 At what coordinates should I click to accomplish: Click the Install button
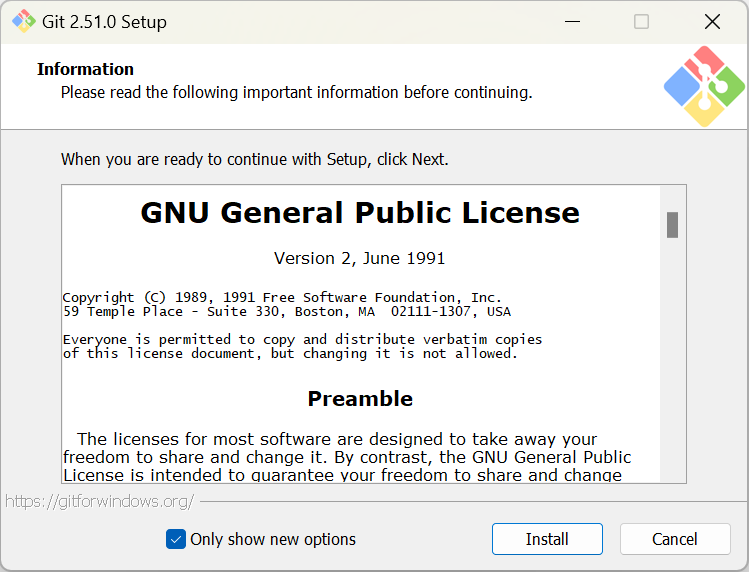(x=547, y=539)
